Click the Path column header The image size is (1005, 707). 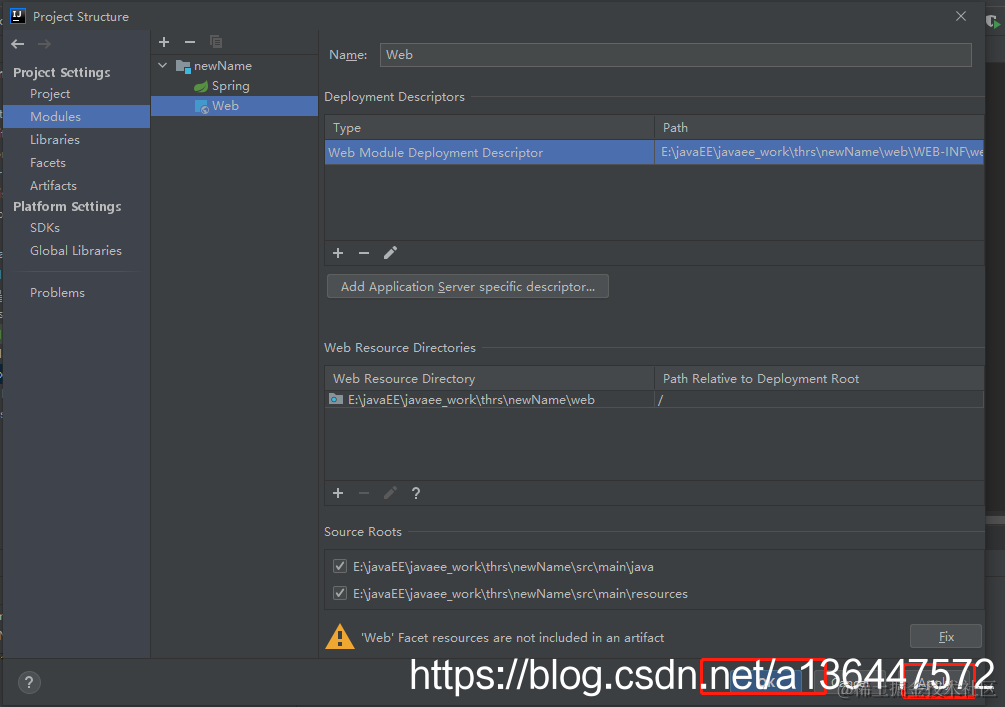(819, 128)
